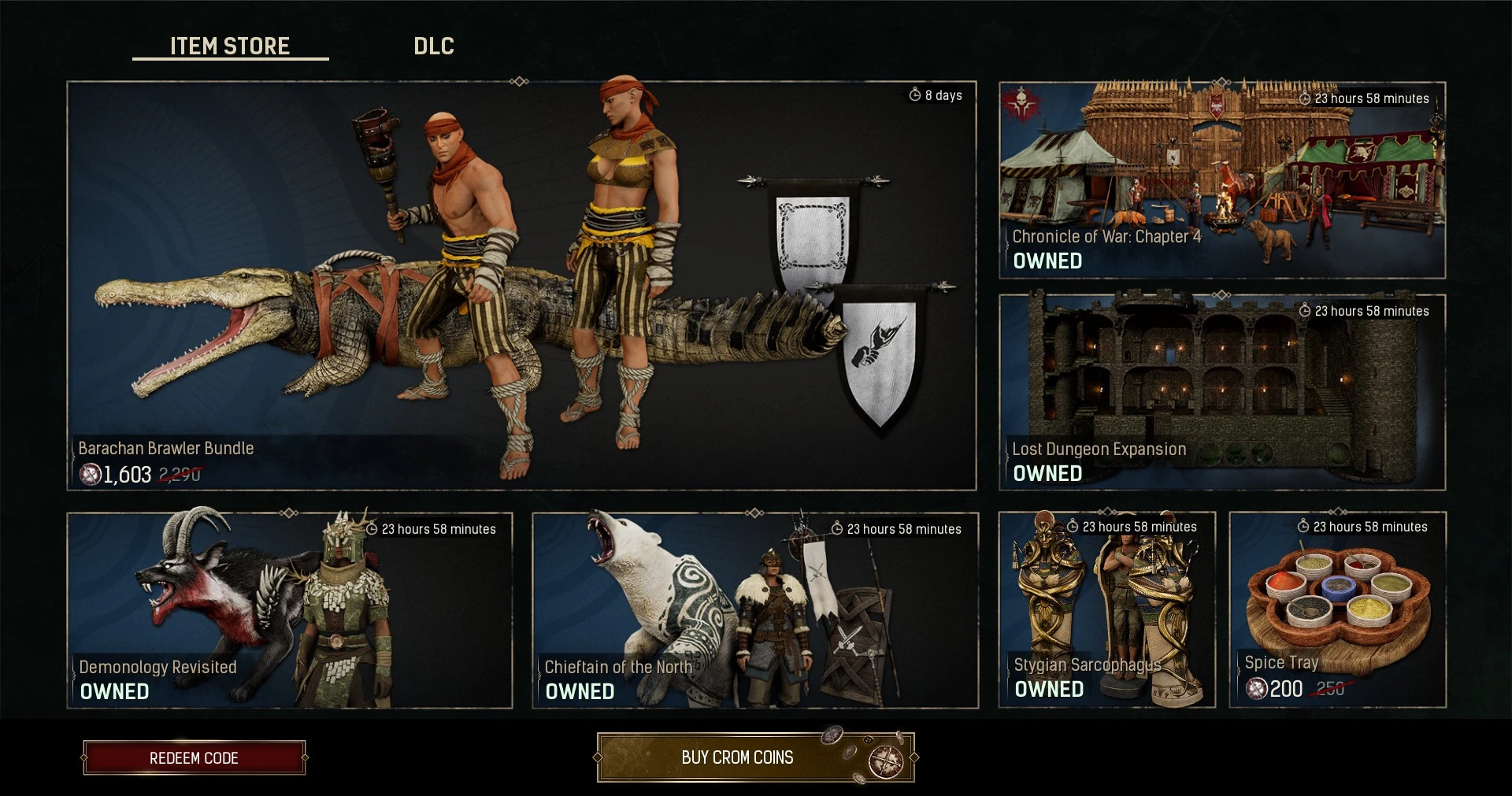The width and height of the screenshot is (1512, 796).
Task: View the Chieftain of the North bundle
Action: coord(755,610)
